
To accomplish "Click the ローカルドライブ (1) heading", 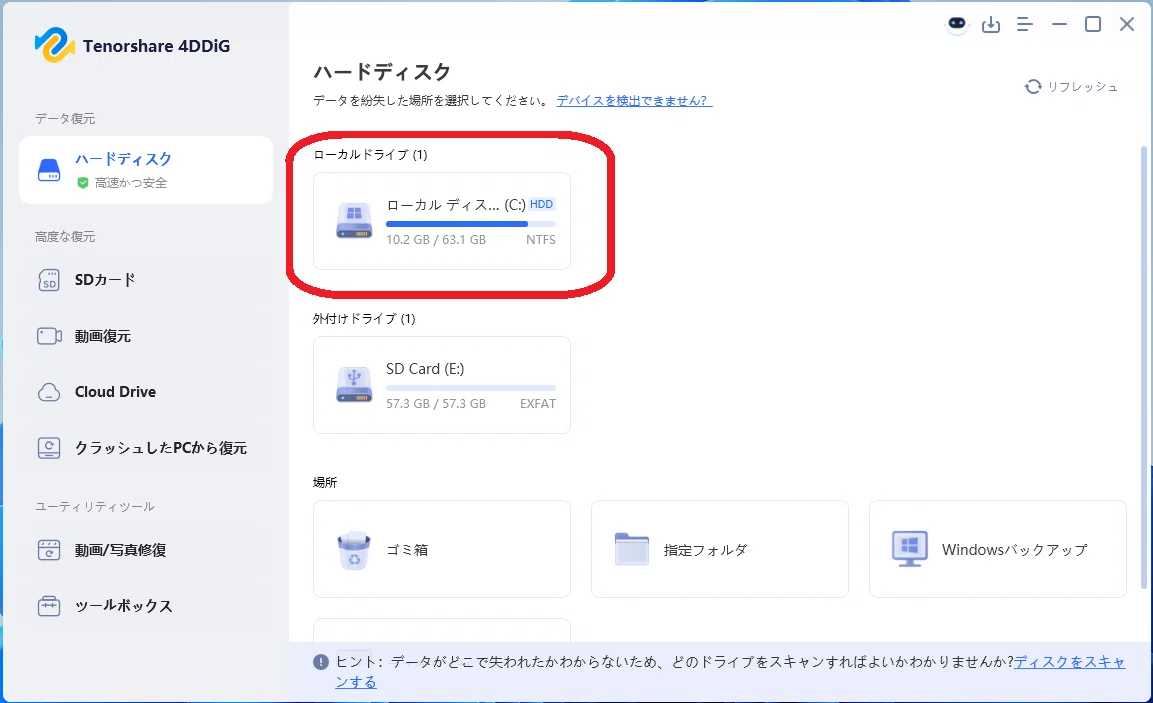I will click(x=370, y=154).
